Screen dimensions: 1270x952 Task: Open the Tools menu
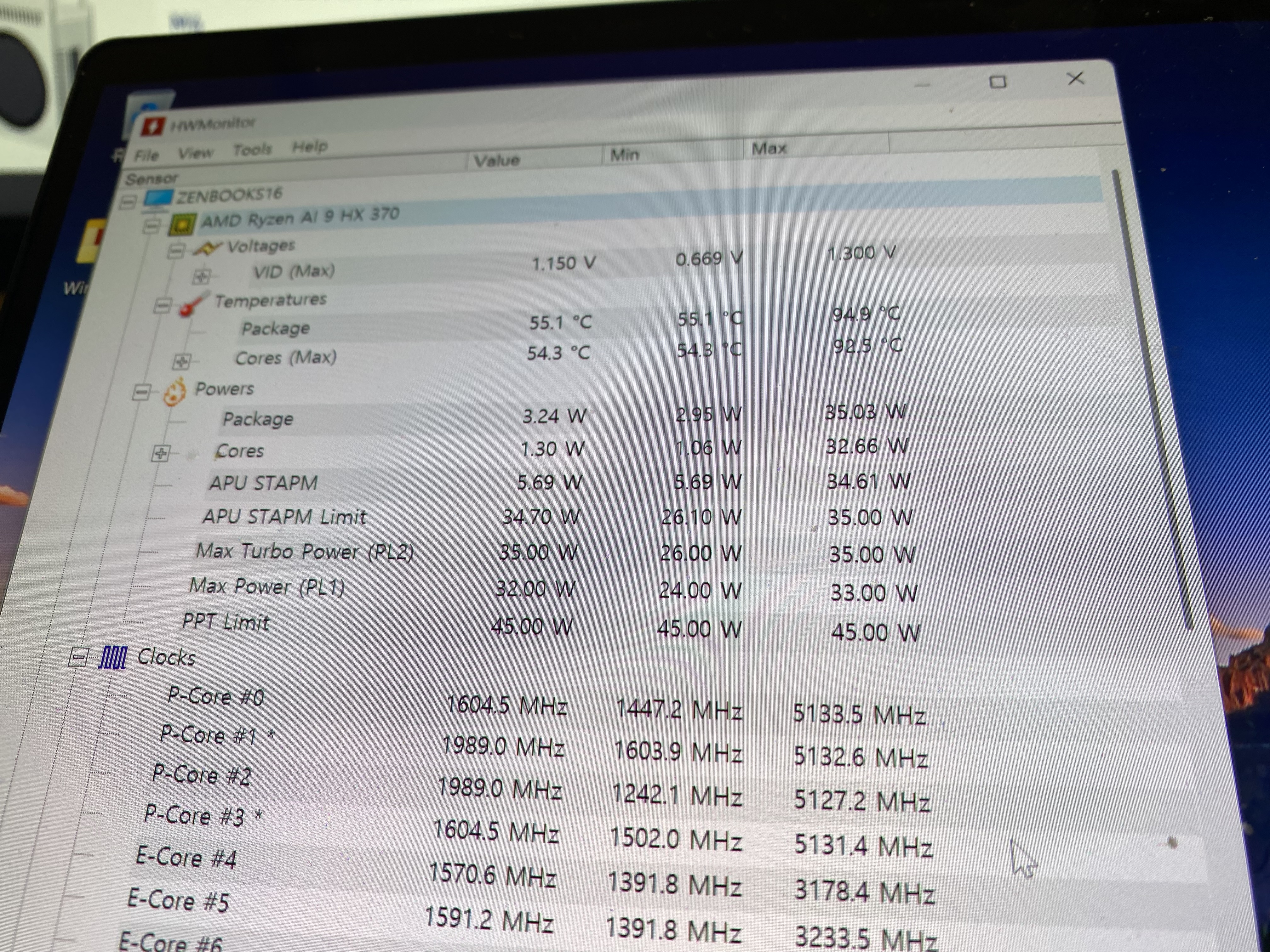(252, 150)
